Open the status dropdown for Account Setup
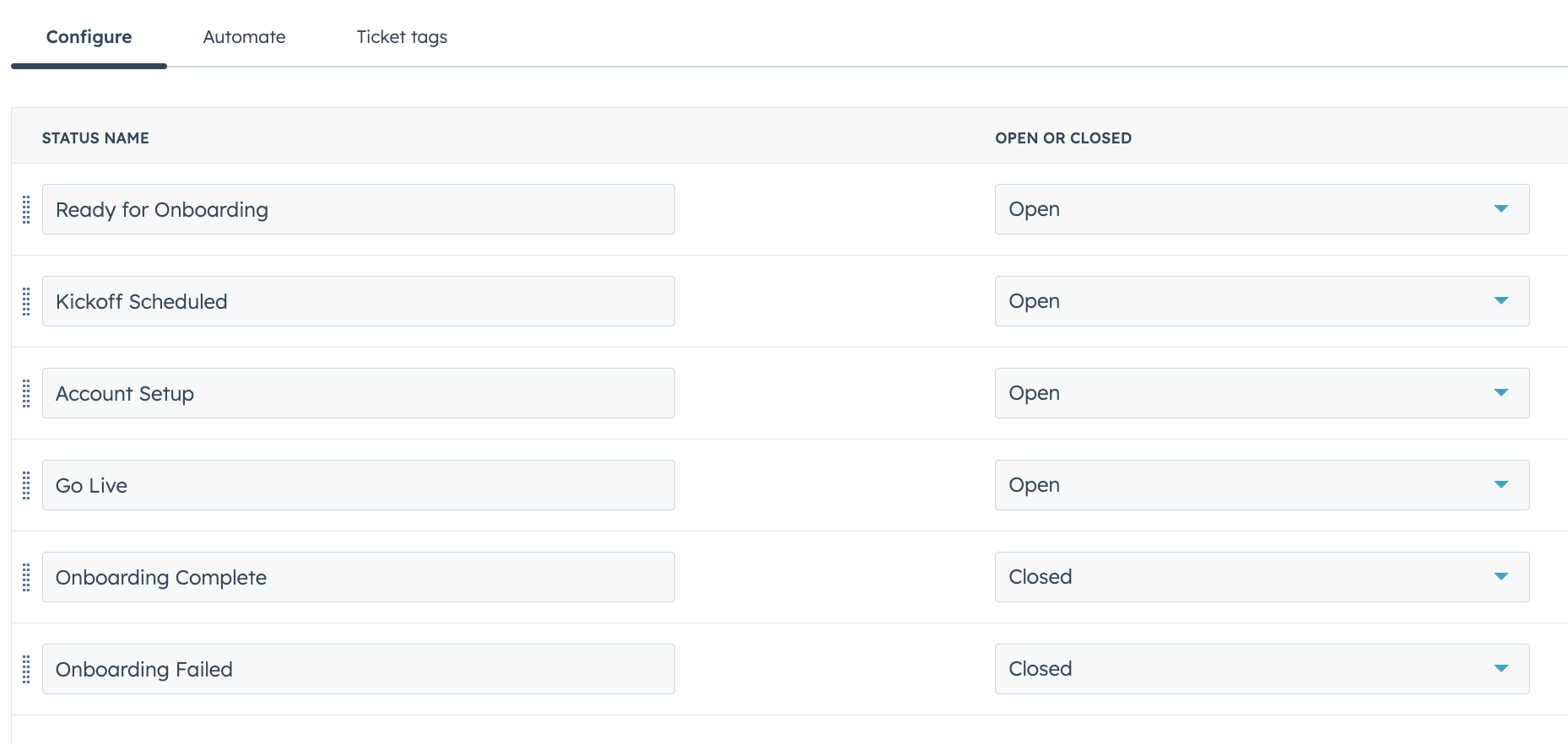The height and width of the screenshot is (744, 1568). pos(1502,392)
